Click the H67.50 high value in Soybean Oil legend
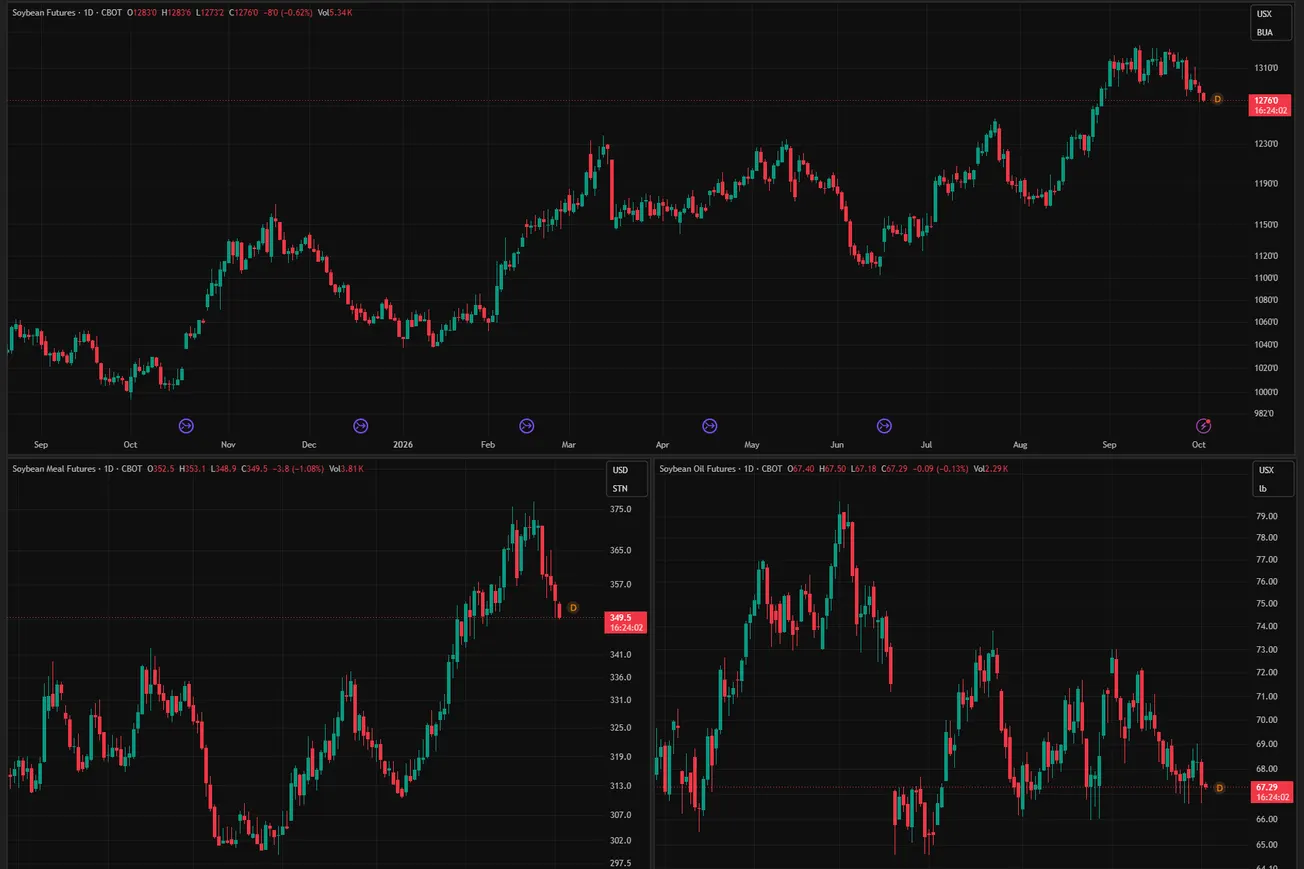This screenshot has width=1304, height=869. 832,468
